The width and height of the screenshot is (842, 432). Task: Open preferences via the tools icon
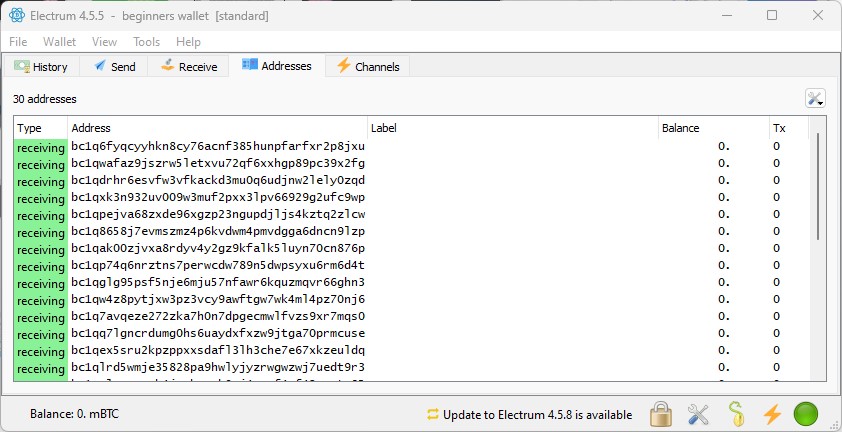click(698, 413)
